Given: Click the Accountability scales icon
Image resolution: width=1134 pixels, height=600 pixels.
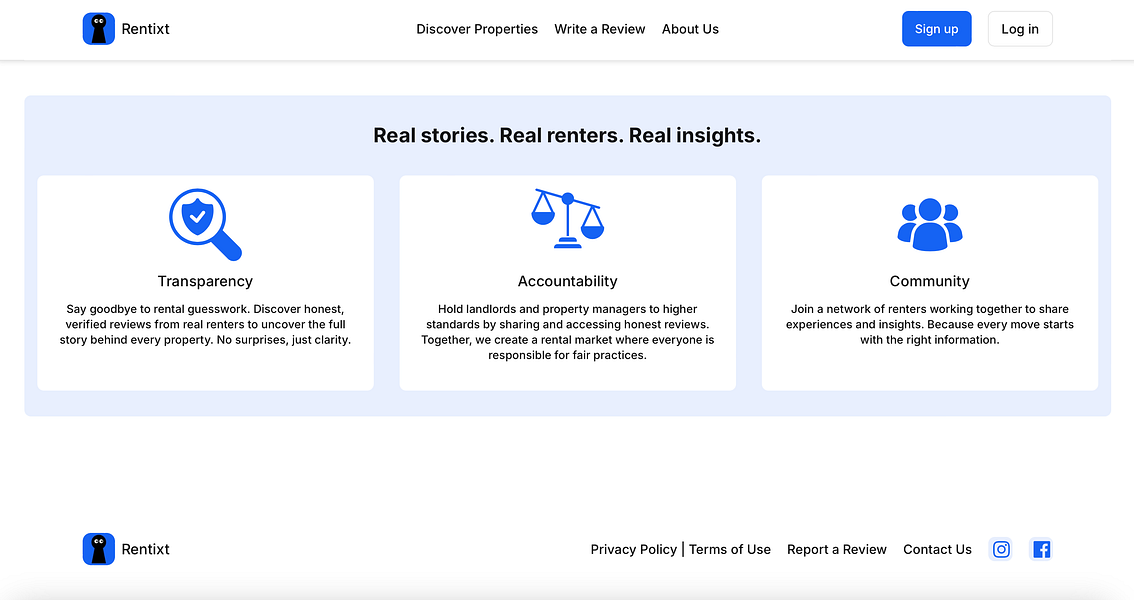Looking at the screenshot, I should (x=568, y=219).
